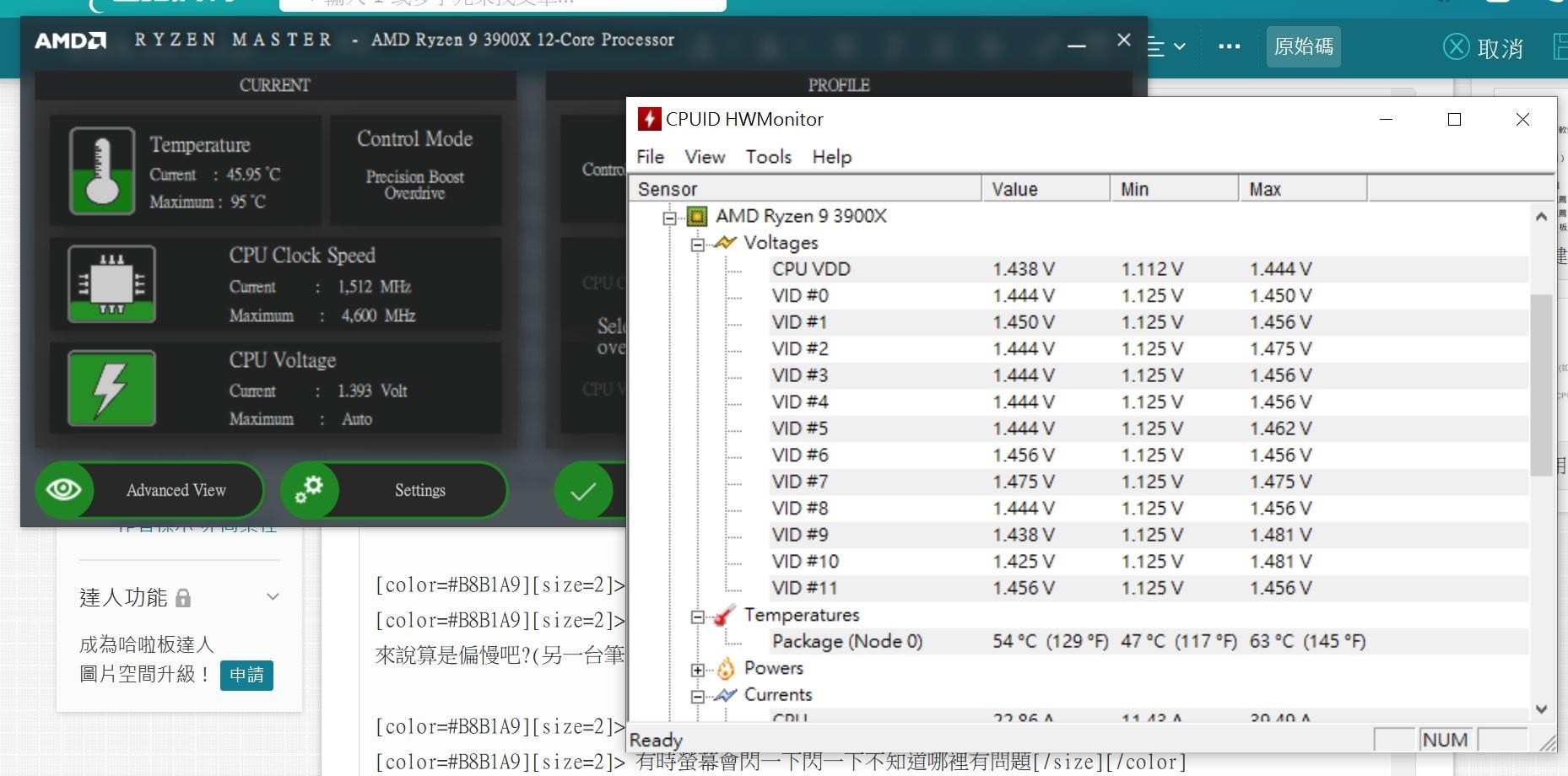Click inside the search input at page top
Screen dimensions: 1568x776
click(x=502, y=4)
